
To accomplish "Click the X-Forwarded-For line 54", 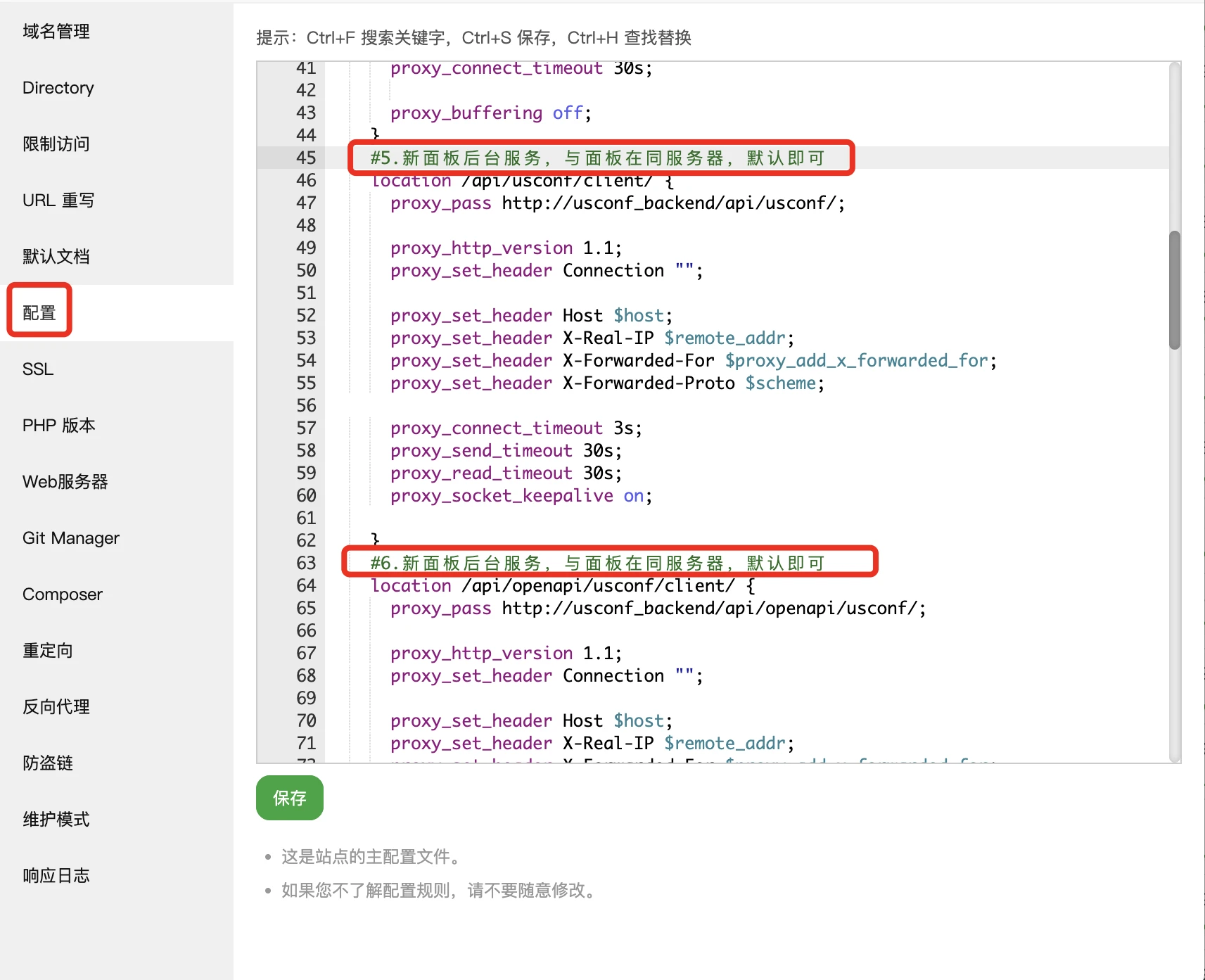I will pyautogui.click(x=694, y=360).
